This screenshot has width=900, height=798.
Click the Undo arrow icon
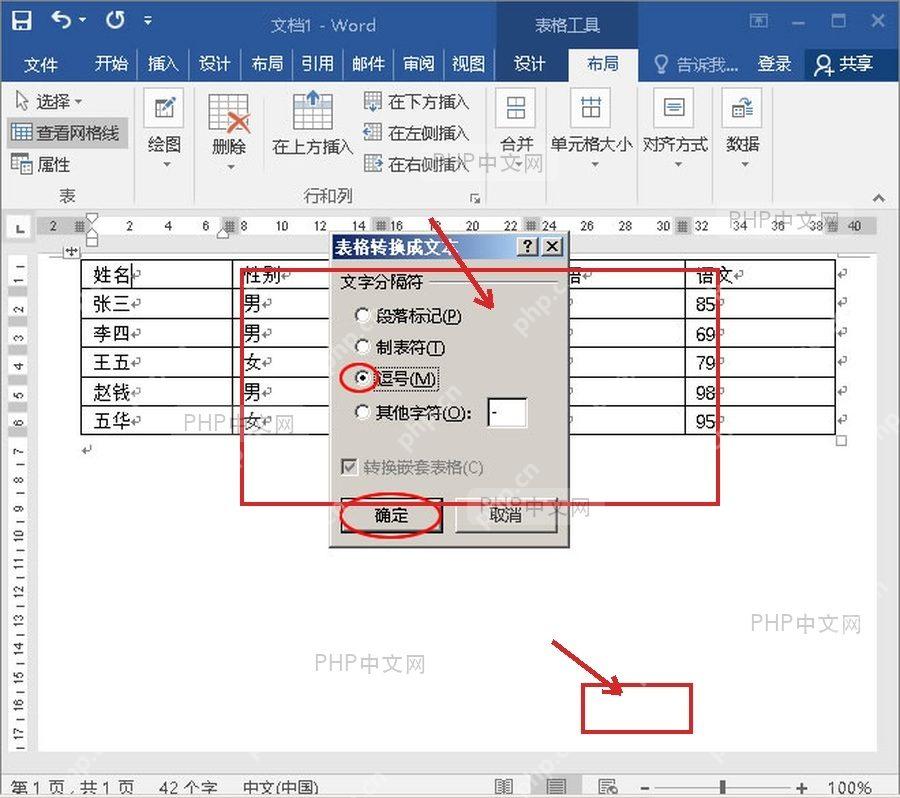61,21
